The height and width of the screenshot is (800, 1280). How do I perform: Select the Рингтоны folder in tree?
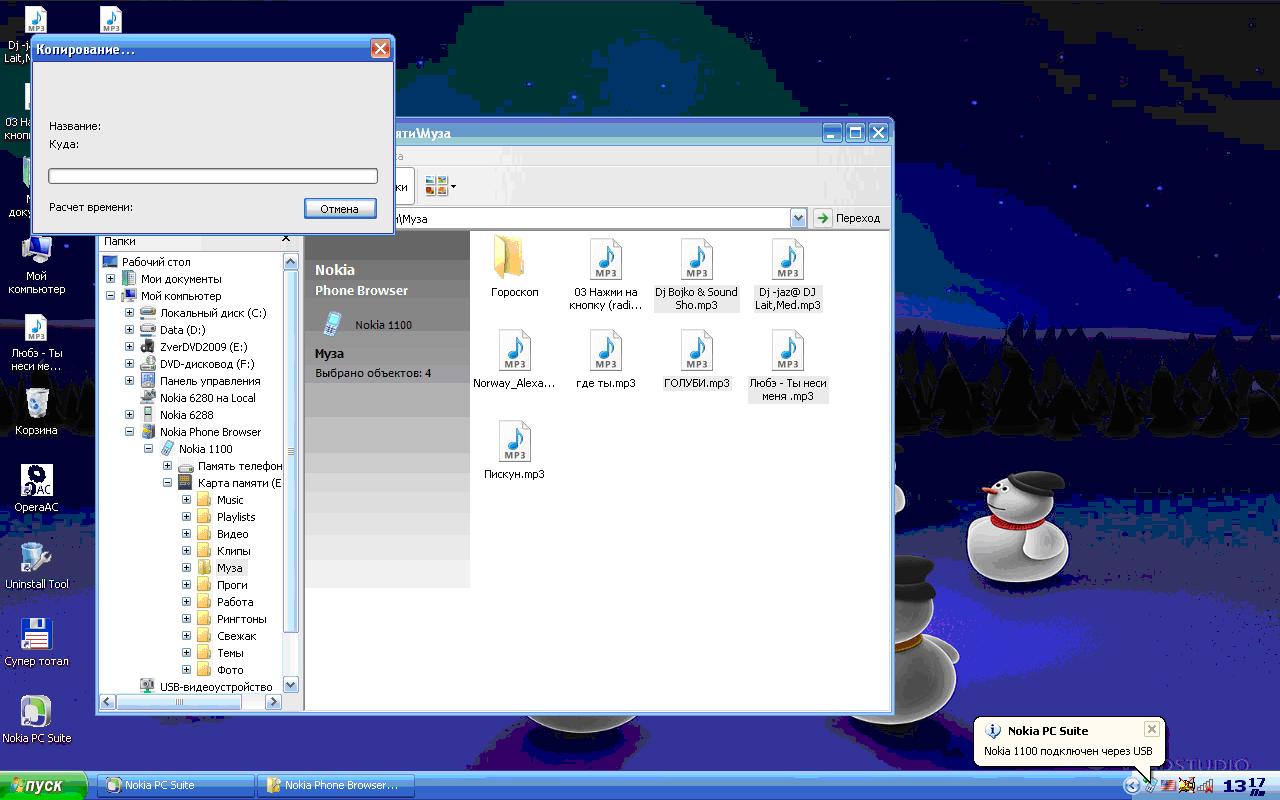241,619
